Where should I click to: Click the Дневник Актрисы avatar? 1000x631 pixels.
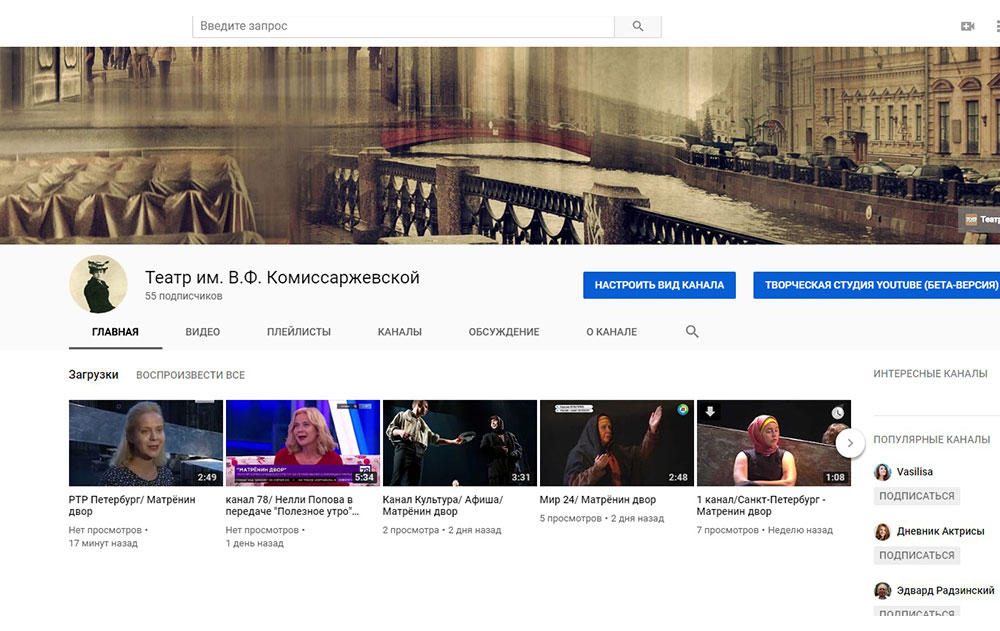[x=883, y=531]
